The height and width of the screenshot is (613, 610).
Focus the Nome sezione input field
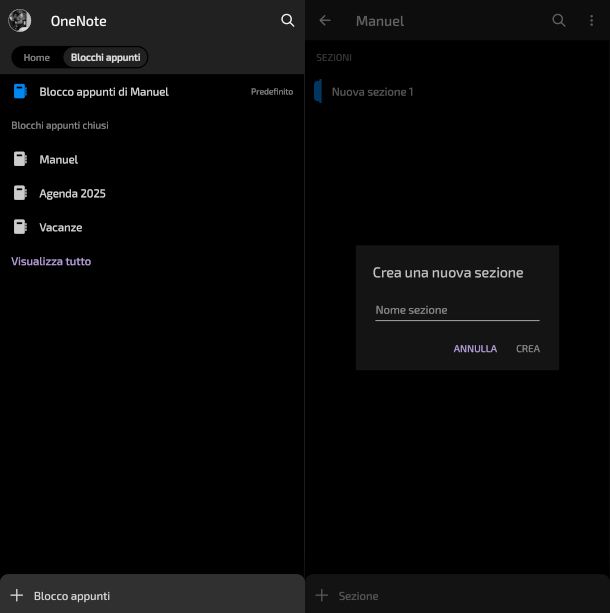pos(457,310)
